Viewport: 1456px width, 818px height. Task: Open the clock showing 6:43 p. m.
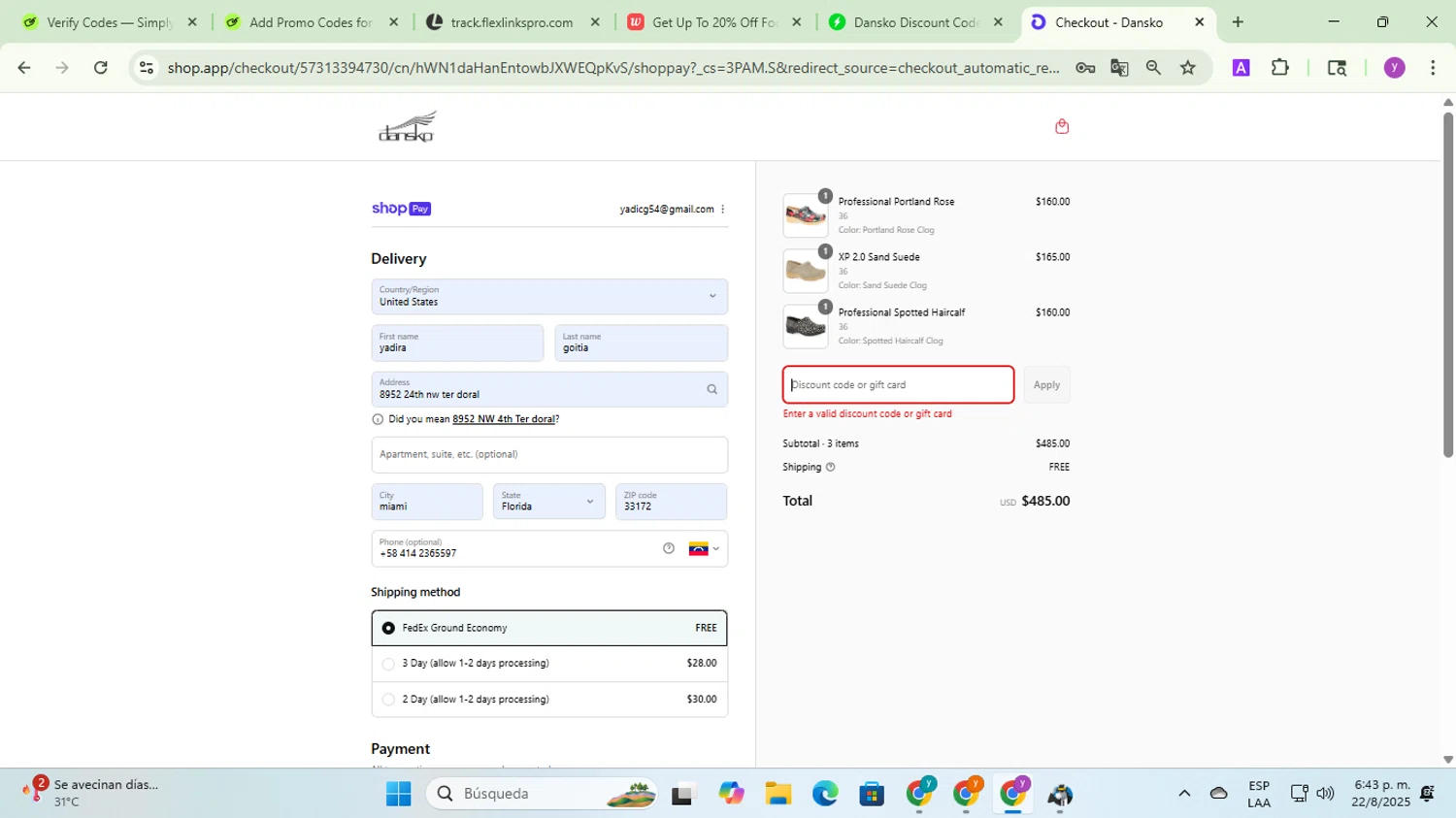point(1382,794)
